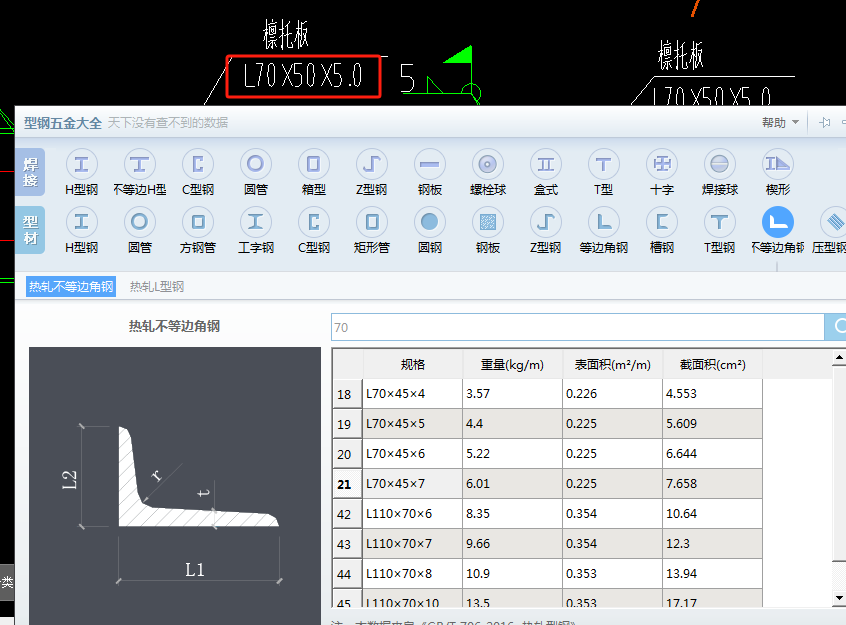Select 不等边H型 welded section icon
The image size is (846, 625).
(x=140, y=164)
